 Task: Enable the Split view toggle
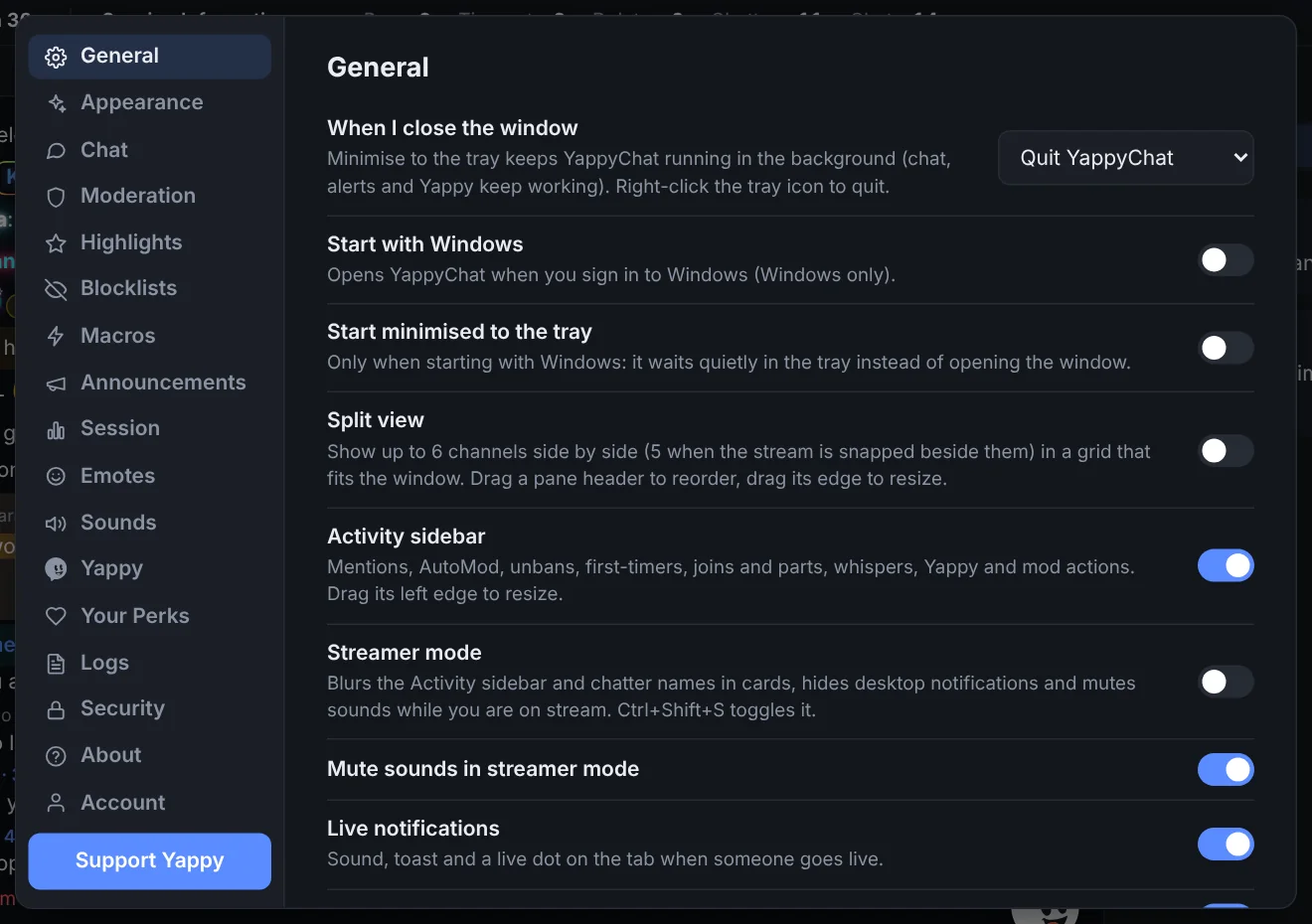[1226, 451]
